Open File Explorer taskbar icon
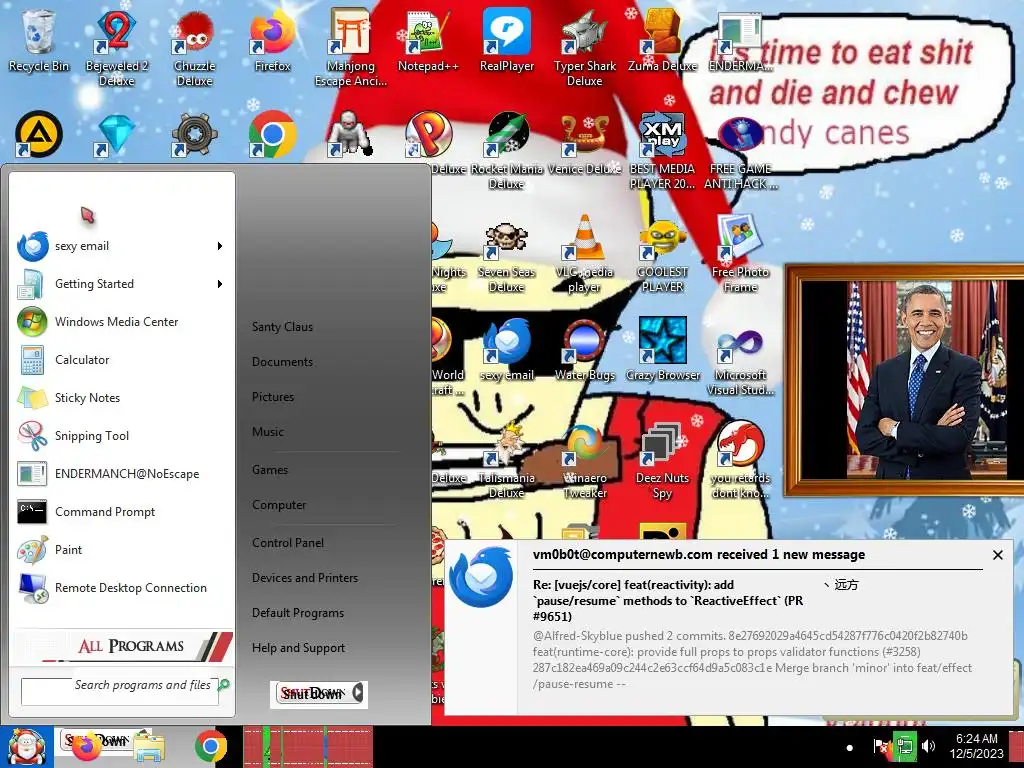This screenshot has height=768, width=1024. click(149, 748)
